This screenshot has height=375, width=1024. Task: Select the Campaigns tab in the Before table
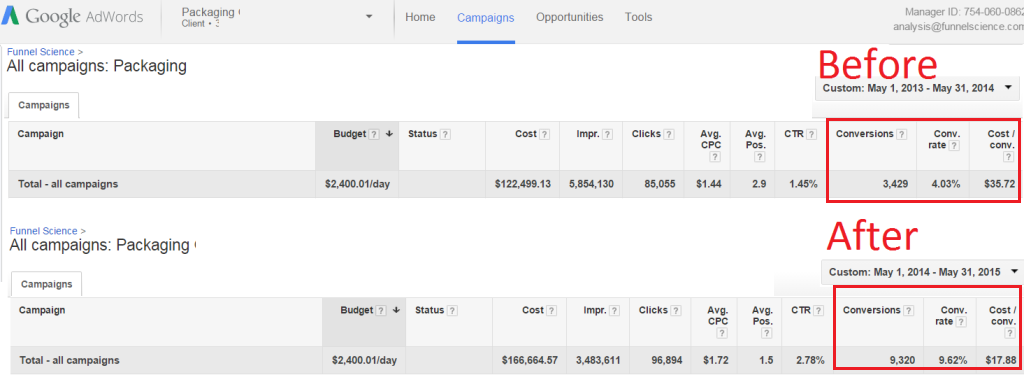pyautogui.click(x=43, y=105)
